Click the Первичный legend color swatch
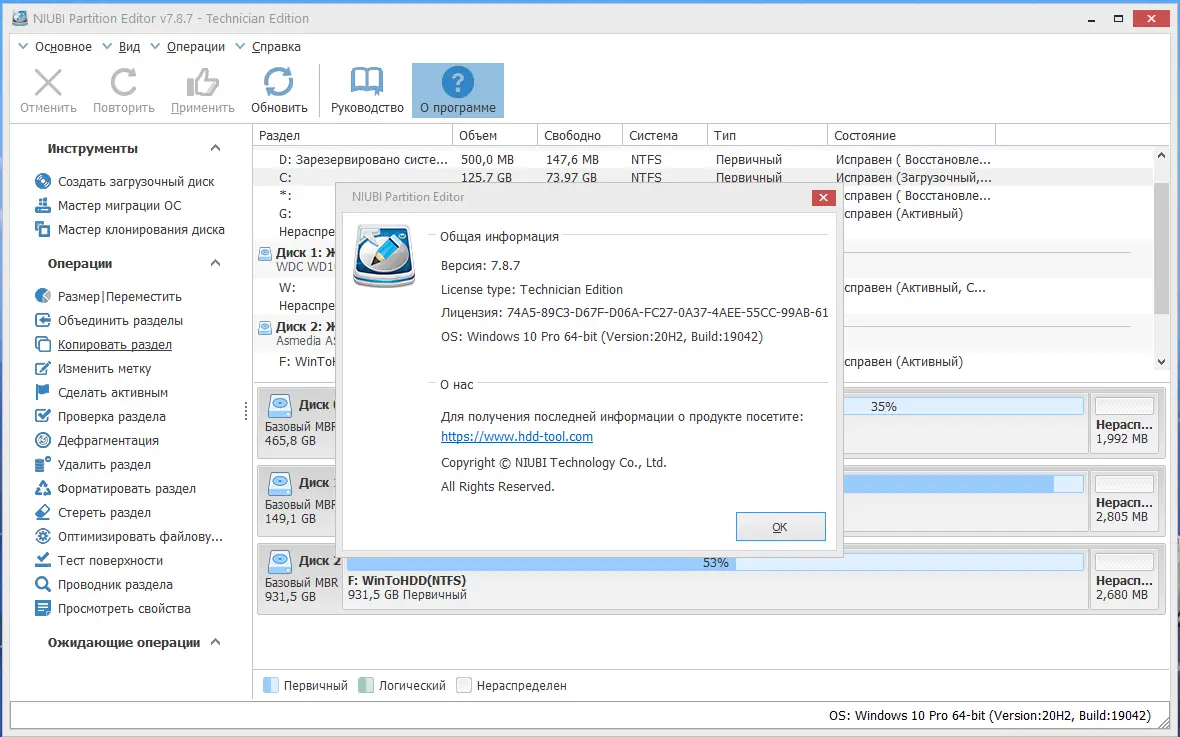This screenshot has height=737, width=1180. pos(271,686)
